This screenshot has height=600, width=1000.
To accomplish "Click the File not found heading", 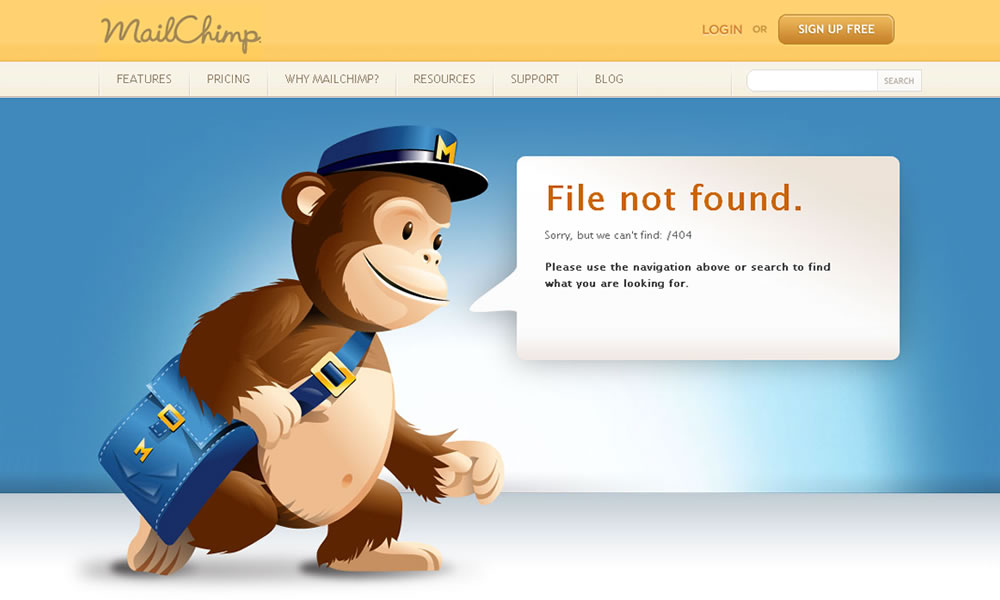I will [674, 198].
